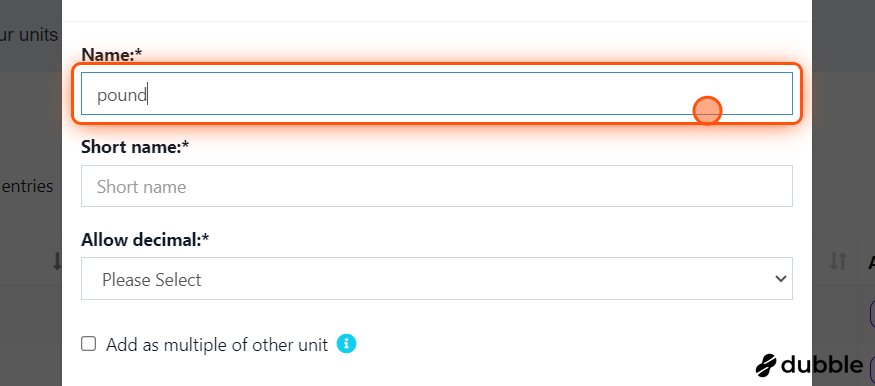The width and height of the screenshot is (875, 386).
Task: Click the 'entries' text behind the dialog
Action: [27, 186]
